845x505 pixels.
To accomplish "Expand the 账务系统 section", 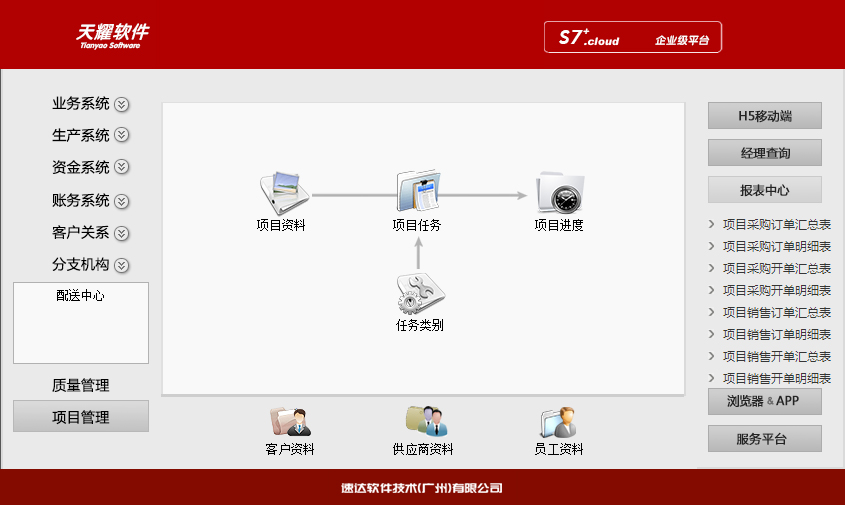I will [x=122, y=201].
